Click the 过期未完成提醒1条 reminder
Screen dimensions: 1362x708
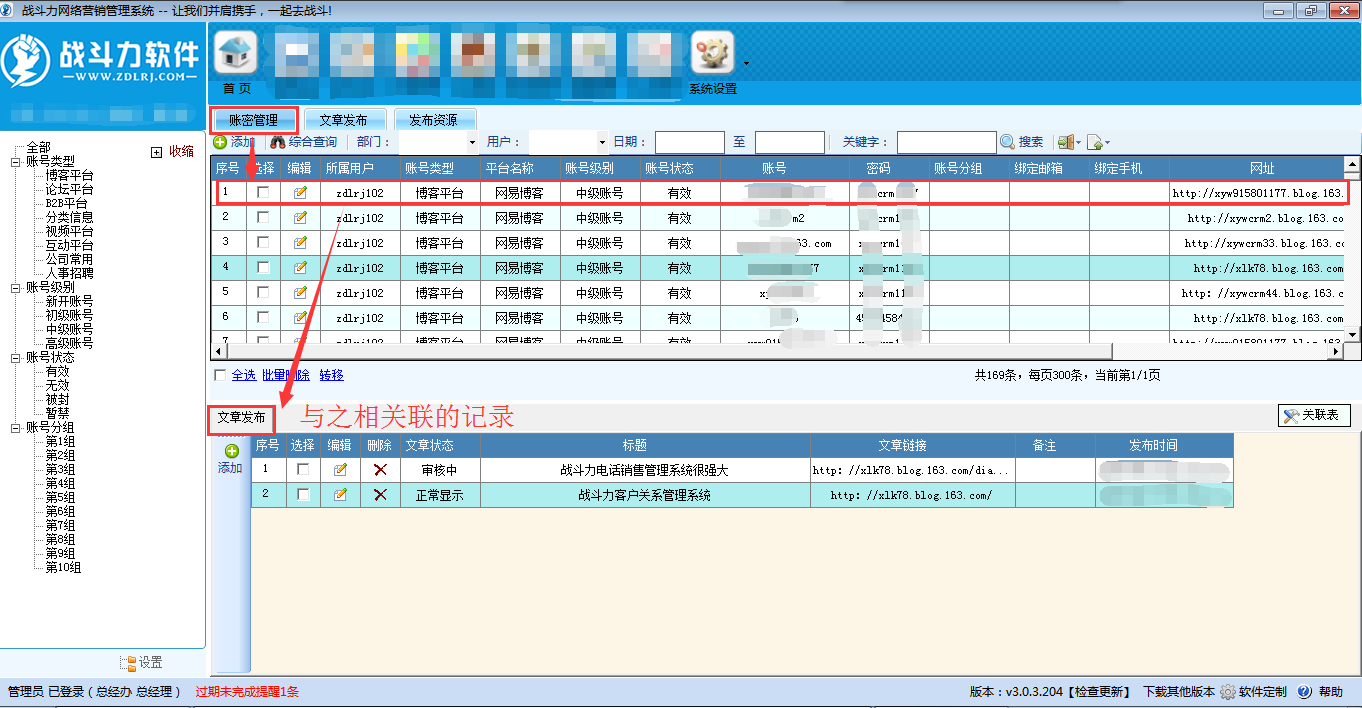pos(247,691)
